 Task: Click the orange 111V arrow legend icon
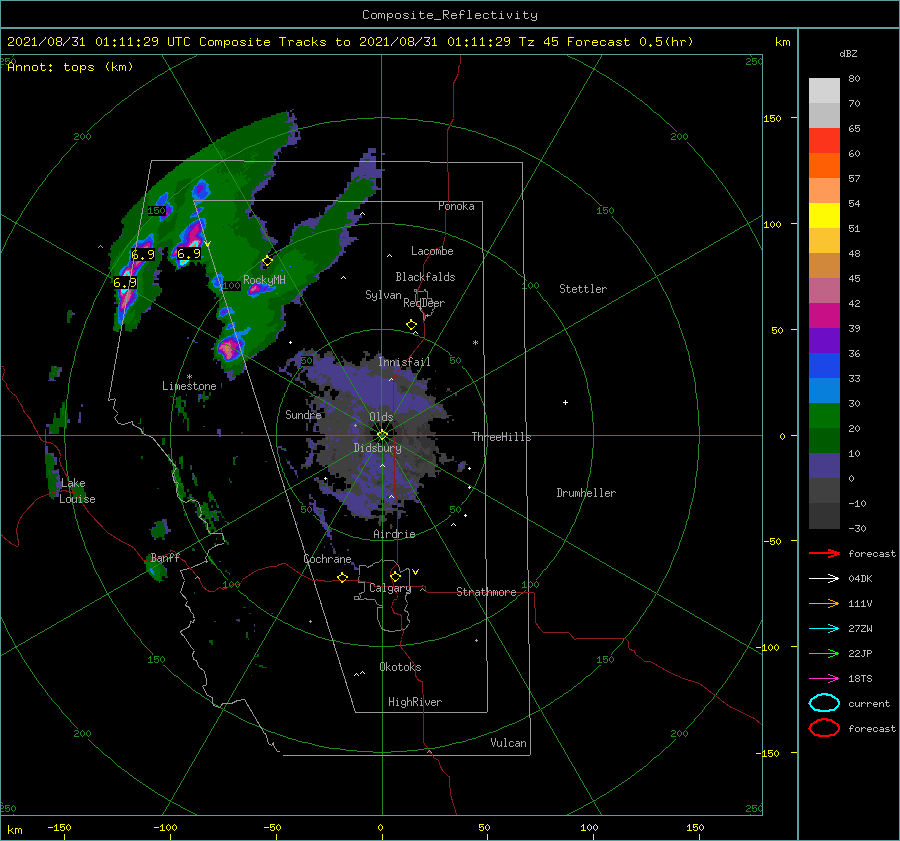tap(824, 603)
